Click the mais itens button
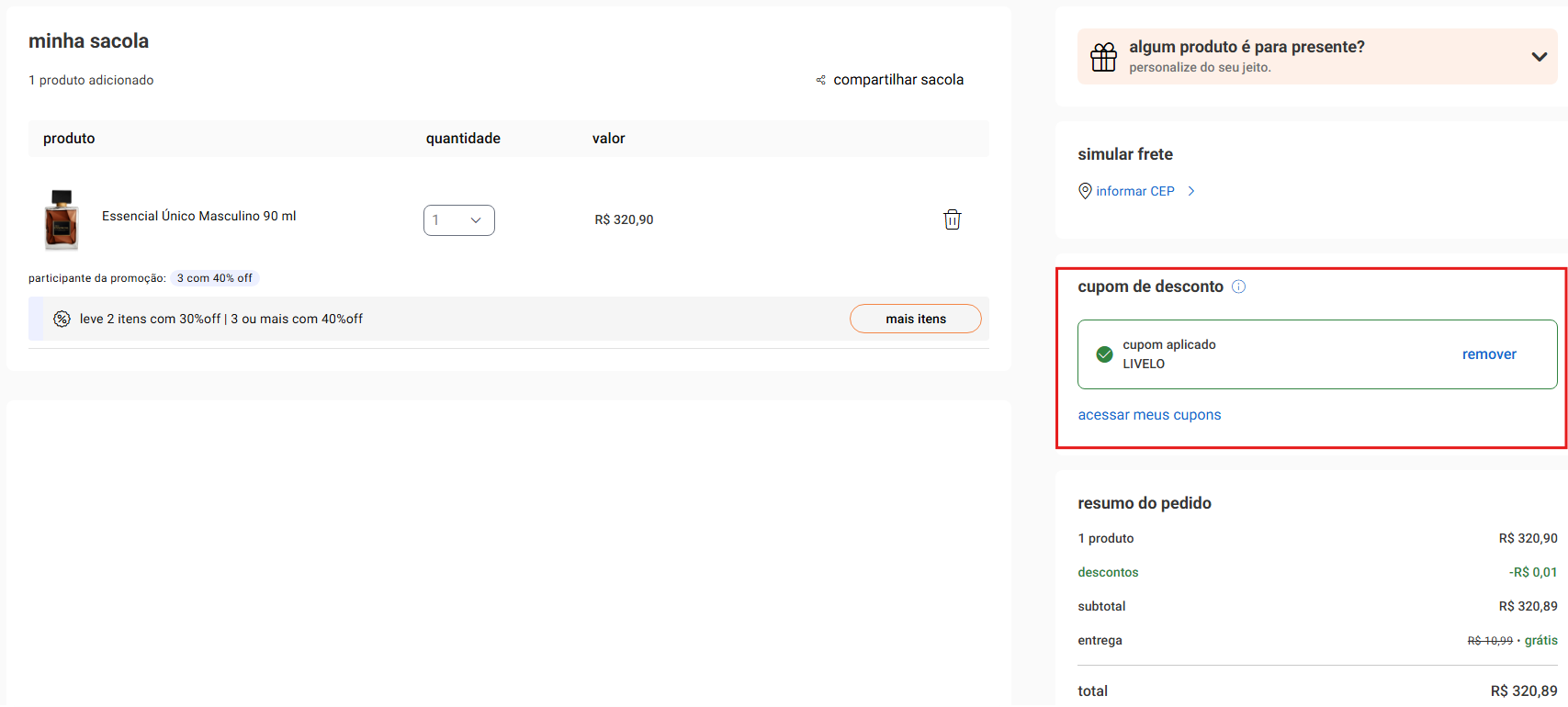 (x=915, y=319)
